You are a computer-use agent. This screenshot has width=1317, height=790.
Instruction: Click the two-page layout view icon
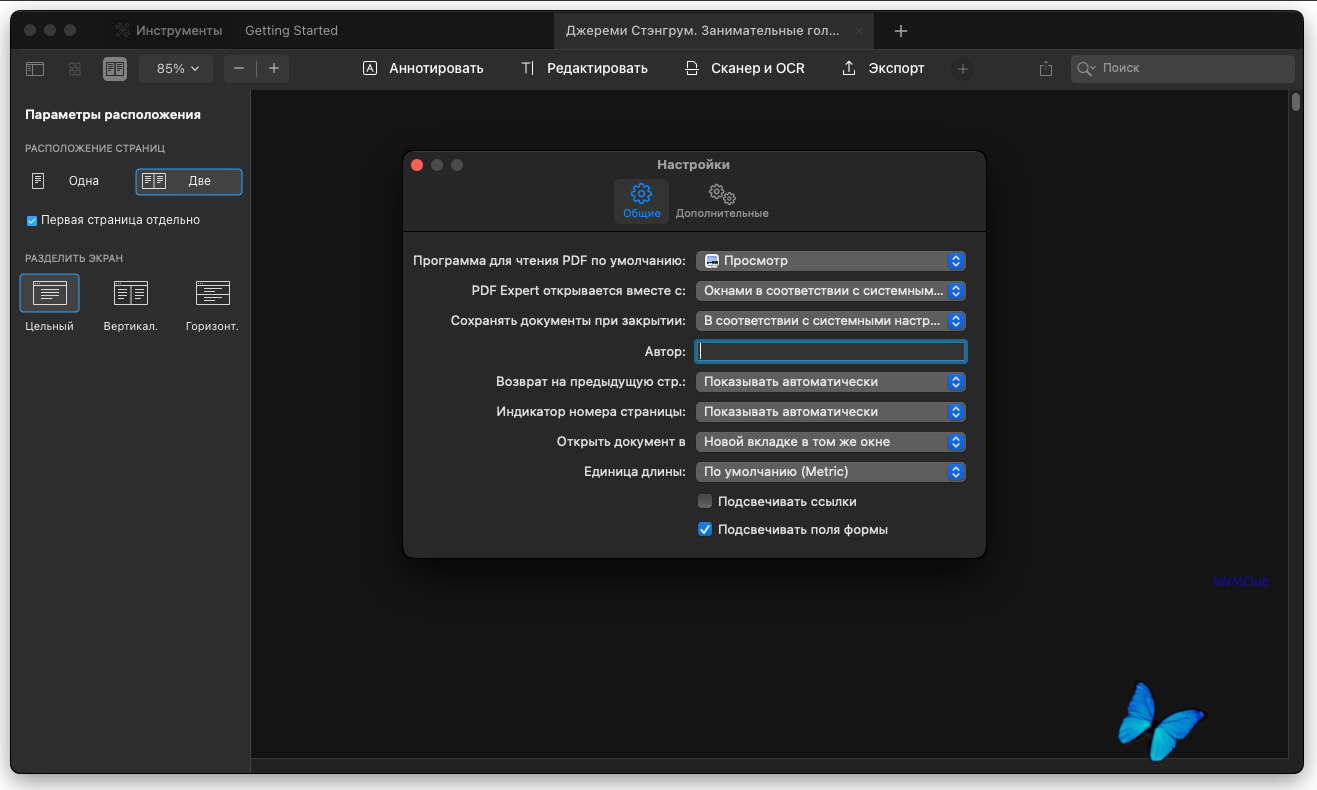tap(115, 69)
